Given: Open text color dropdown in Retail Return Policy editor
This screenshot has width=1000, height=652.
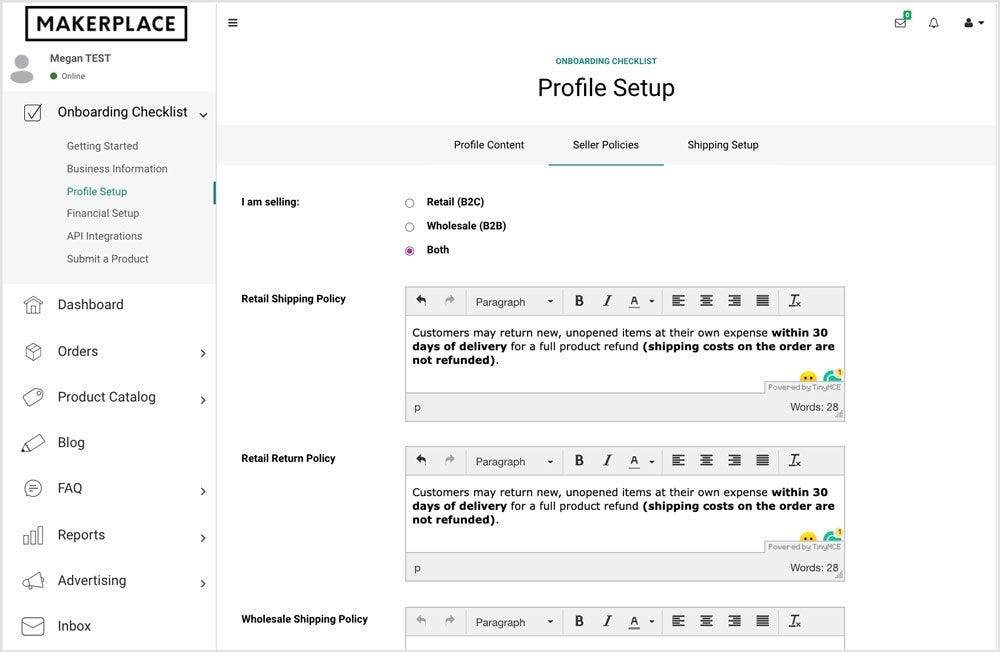Looking at the screenshot, I should (652, 461).
